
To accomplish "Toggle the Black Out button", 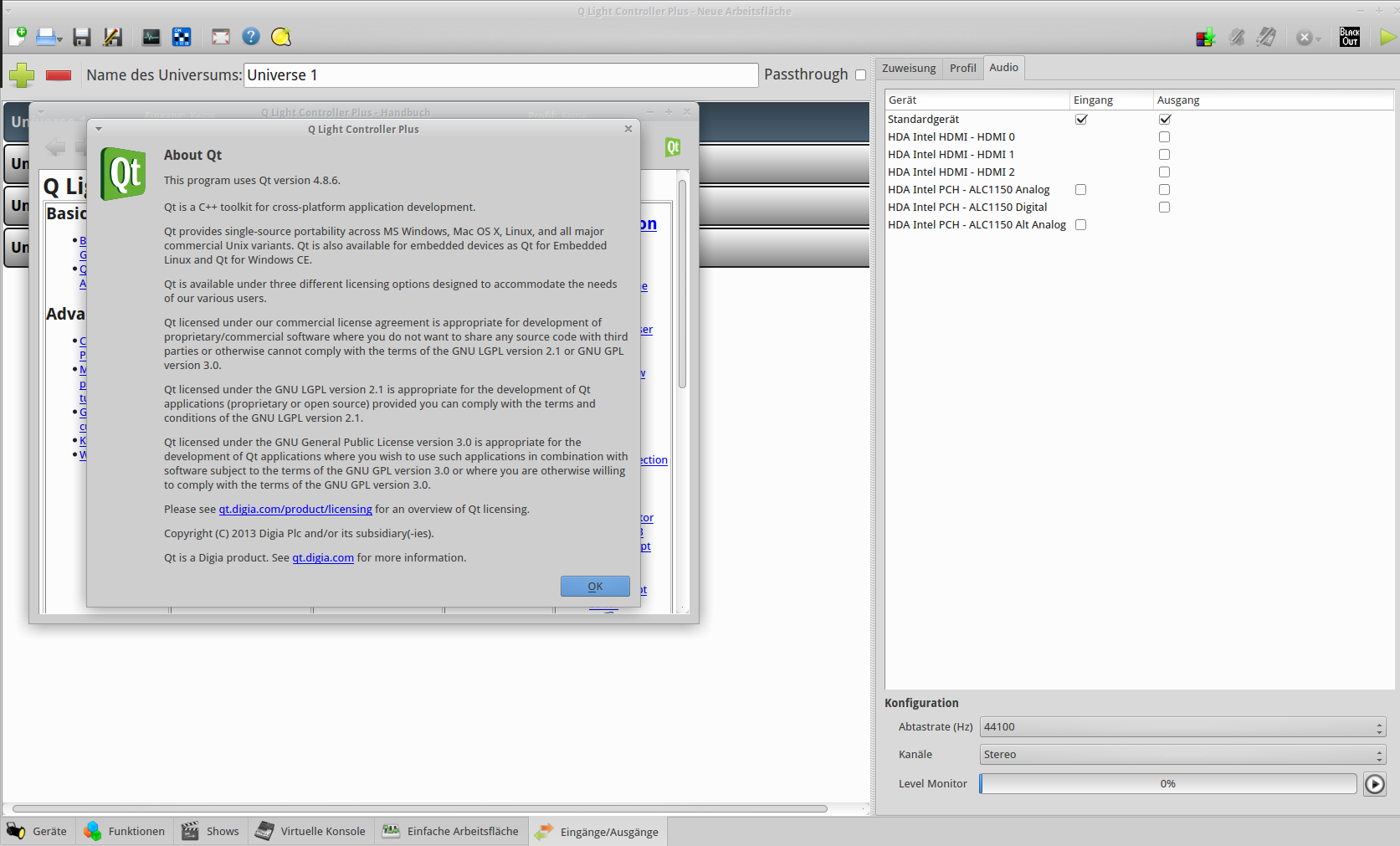I will click(1350, 37).
